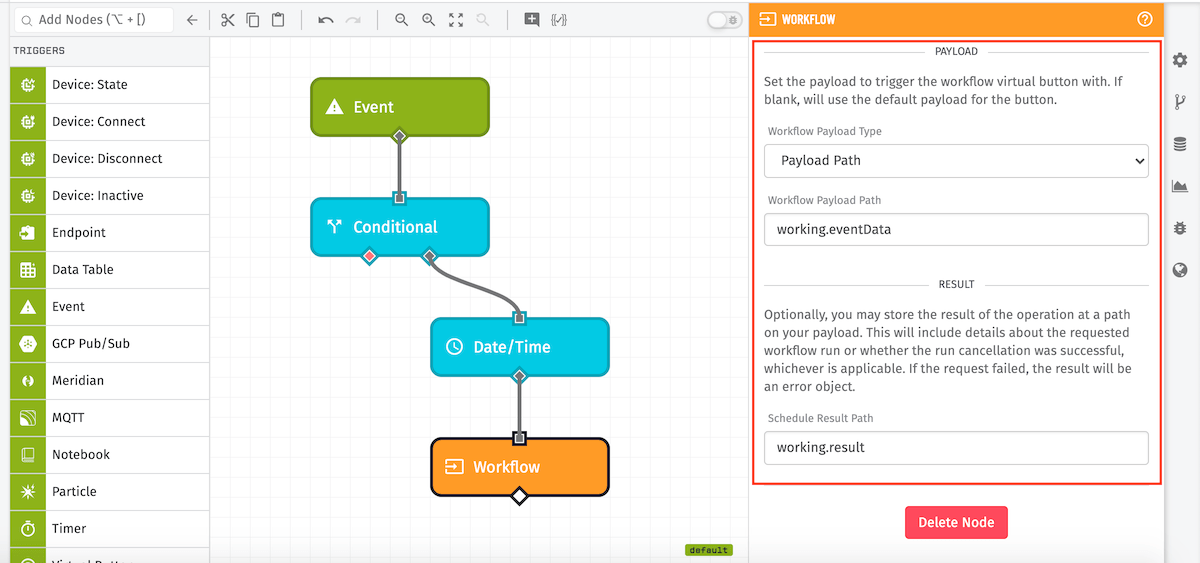Click the Date/Time node's output connector

519,376
